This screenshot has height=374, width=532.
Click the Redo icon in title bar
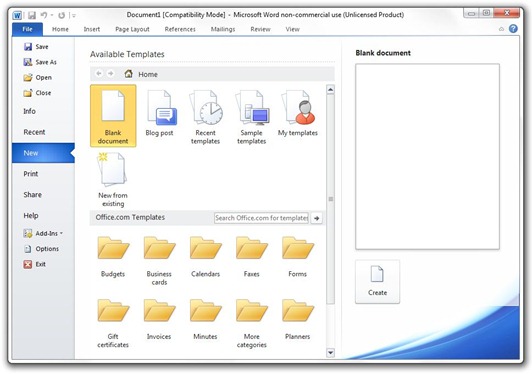(61, 15)
